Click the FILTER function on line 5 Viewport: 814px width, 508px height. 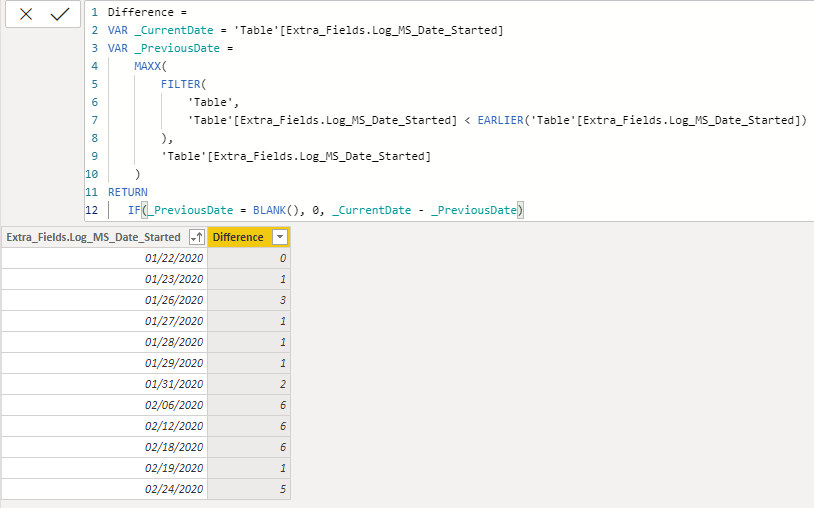180,84
